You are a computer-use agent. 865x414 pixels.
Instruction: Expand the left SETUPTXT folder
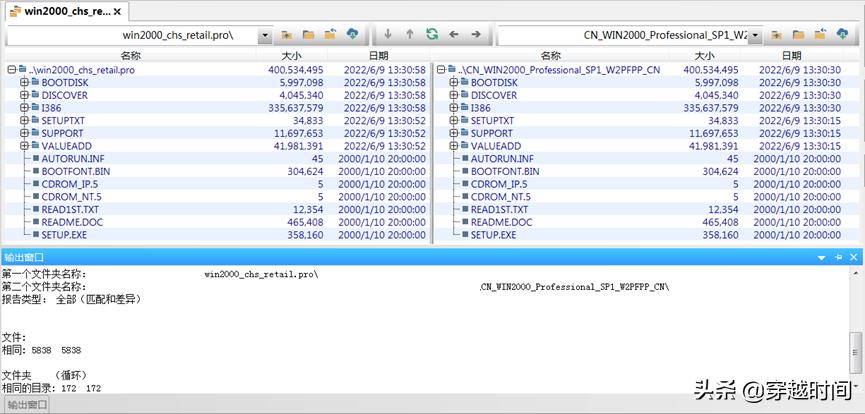(24, 121)
